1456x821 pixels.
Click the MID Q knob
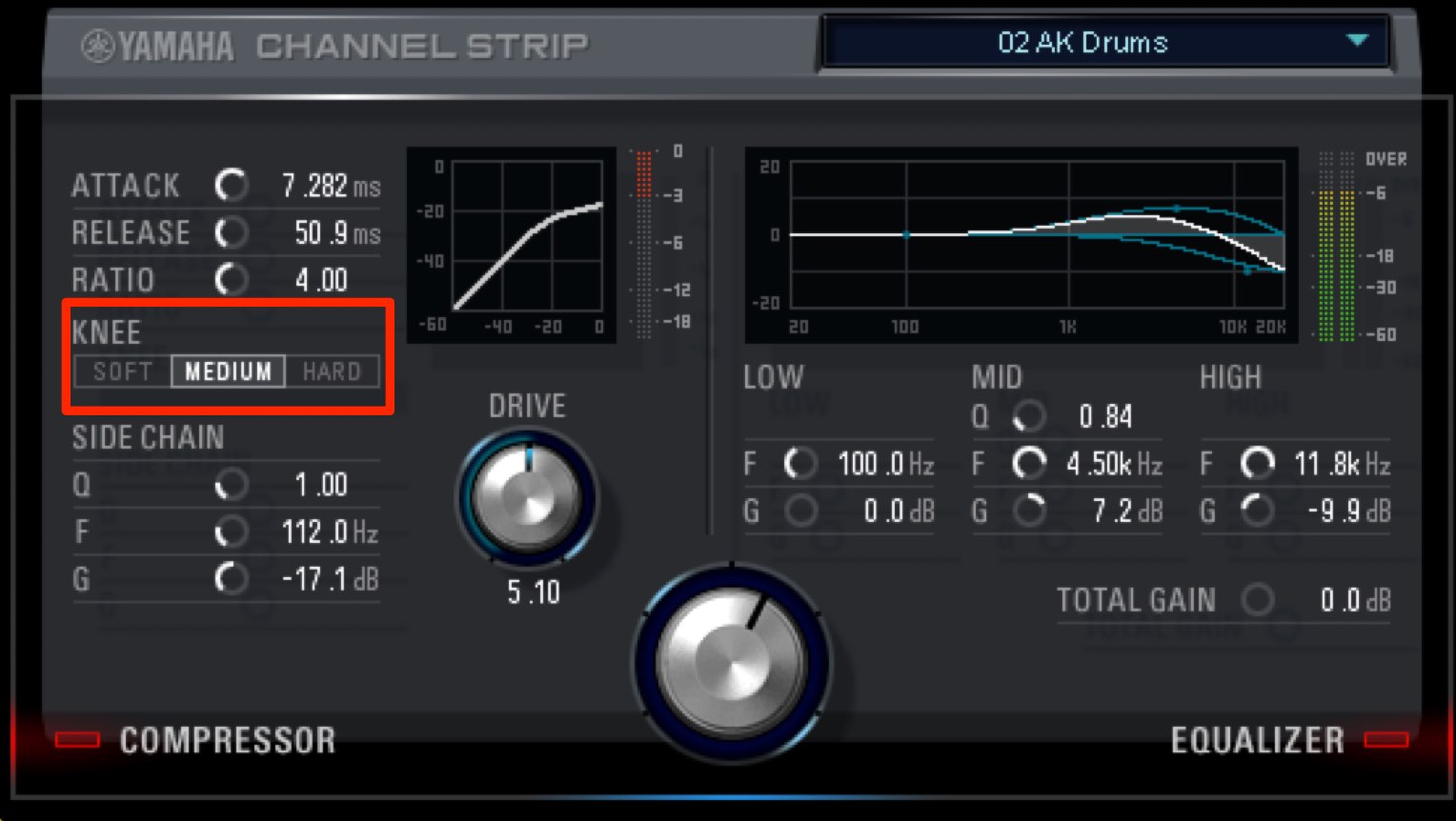(x=1028, y=416)
